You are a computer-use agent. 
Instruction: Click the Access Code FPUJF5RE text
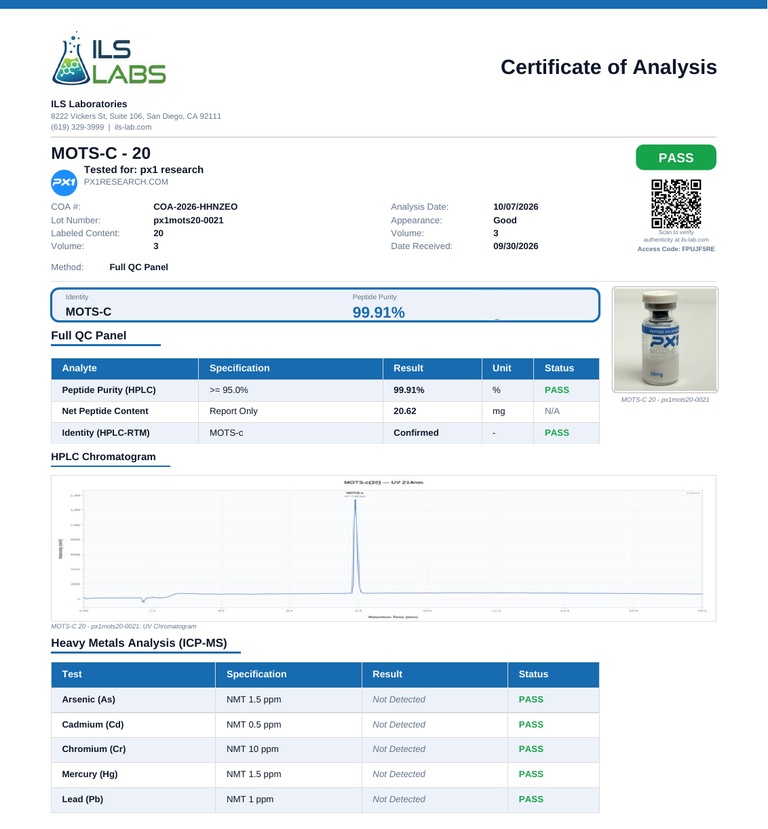tap(676, 249)
